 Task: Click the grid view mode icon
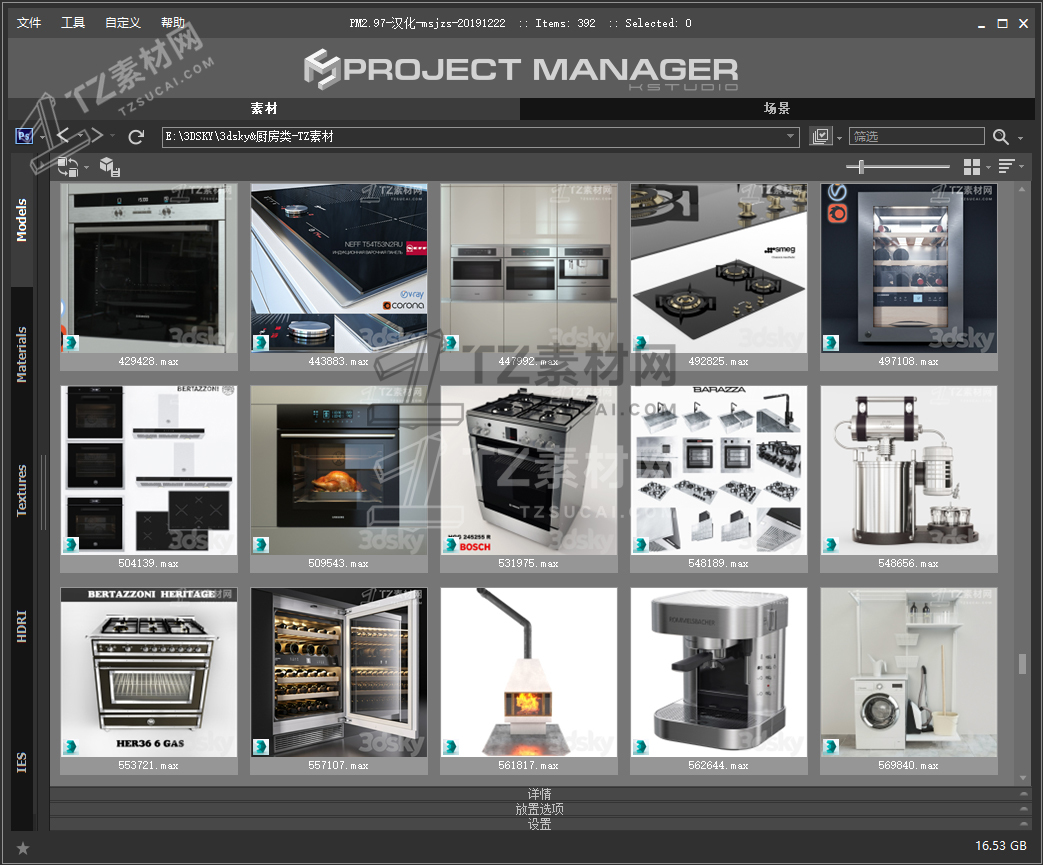coord(972,166)
